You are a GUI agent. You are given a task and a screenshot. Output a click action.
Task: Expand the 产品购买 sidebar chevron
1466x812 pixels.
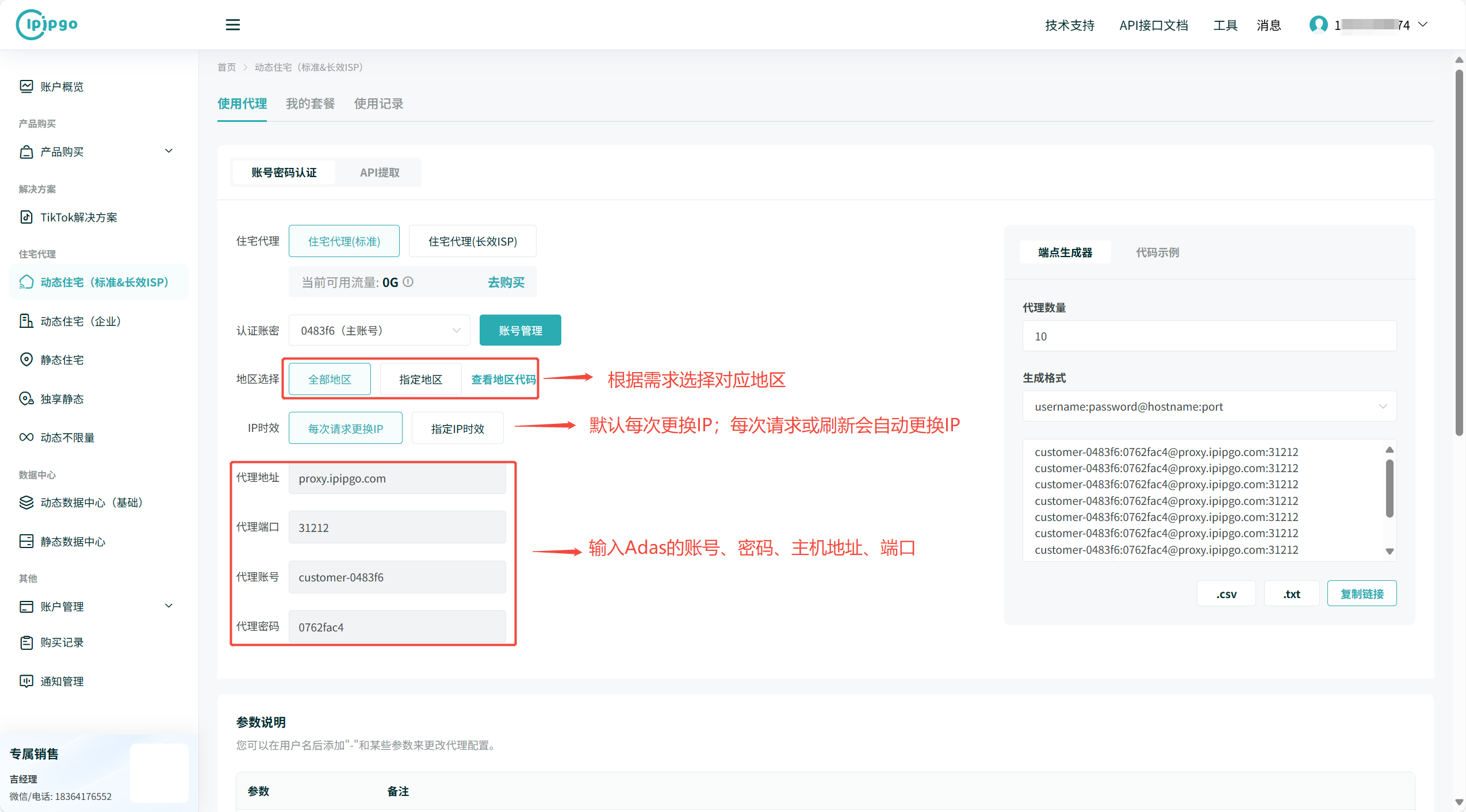pyautogui.click(x=169, y=151)
